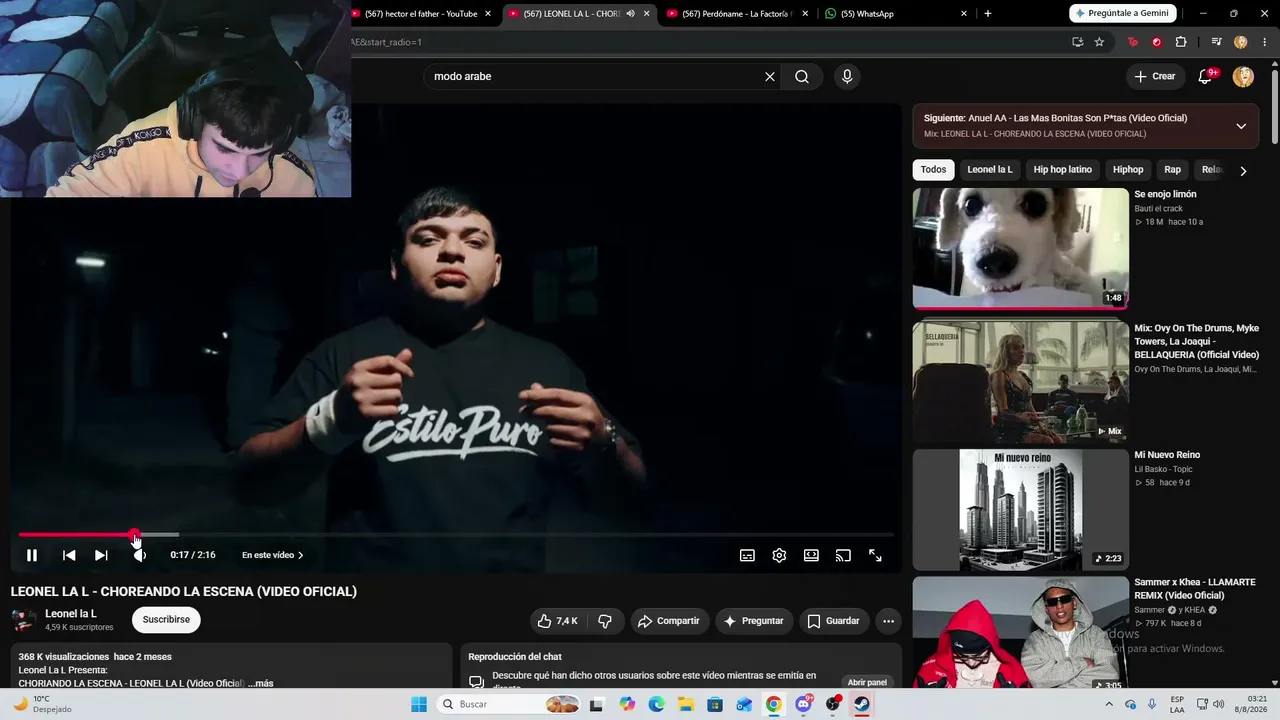
Task: Switch to the 'hector el father - YouTube' tab
Action: [x=421, y=14]
